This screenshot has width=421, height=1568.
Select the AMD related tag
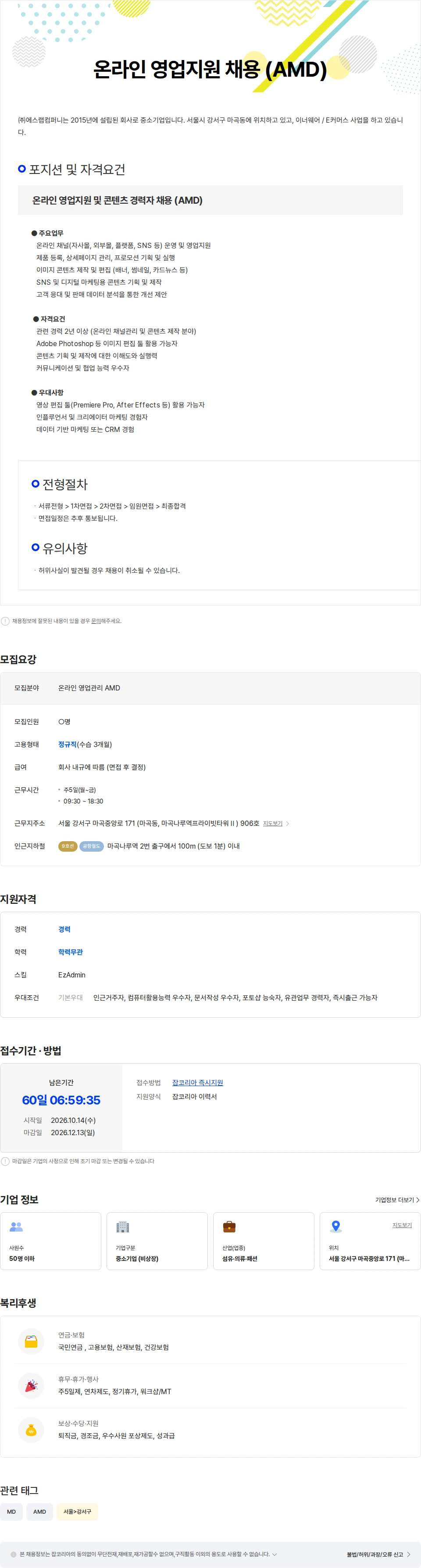pos(39,1511)
